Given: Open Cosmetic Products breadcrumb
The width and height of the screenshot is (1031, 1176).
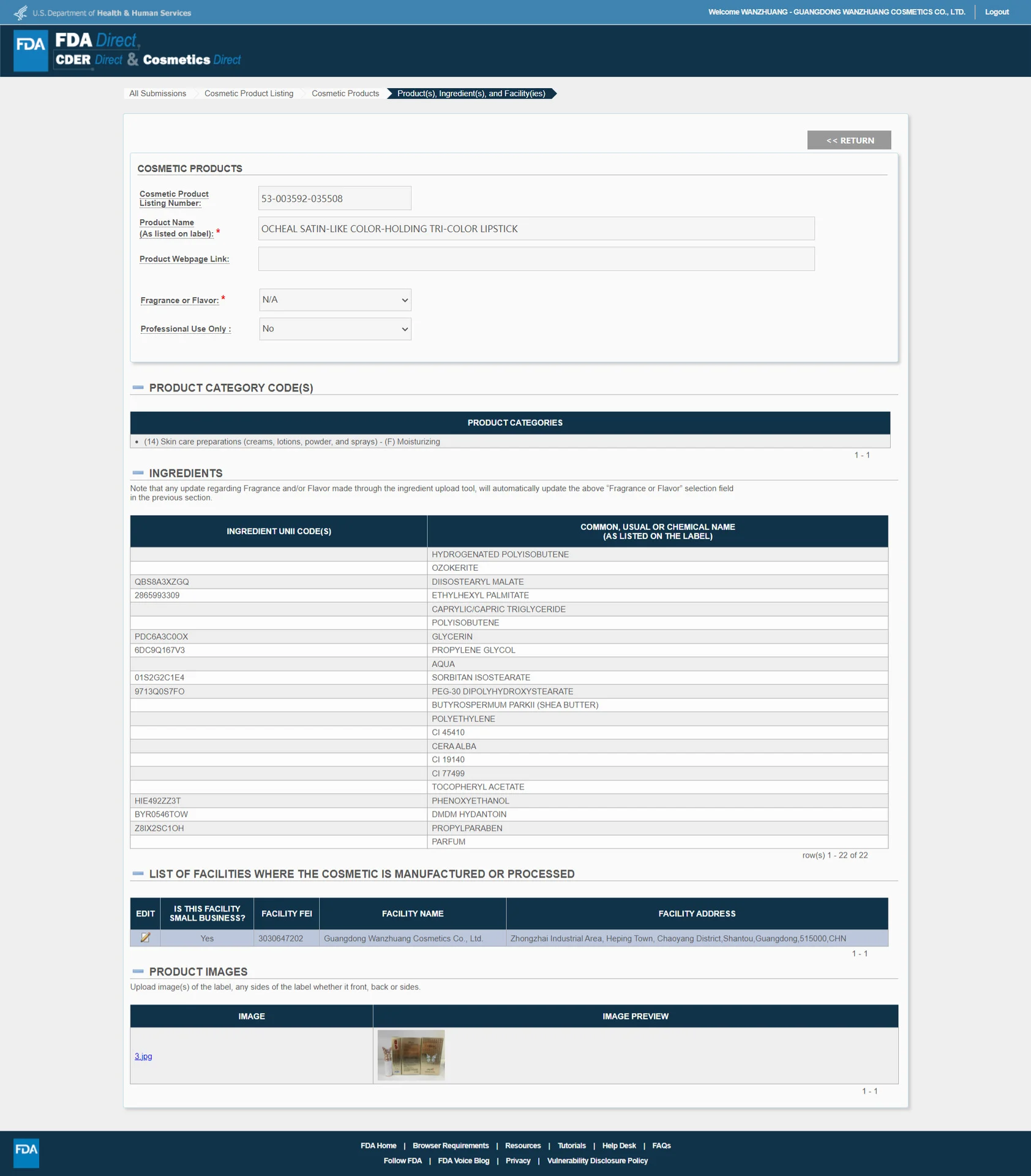Looking at the screenshot, I should coord(345,93).
